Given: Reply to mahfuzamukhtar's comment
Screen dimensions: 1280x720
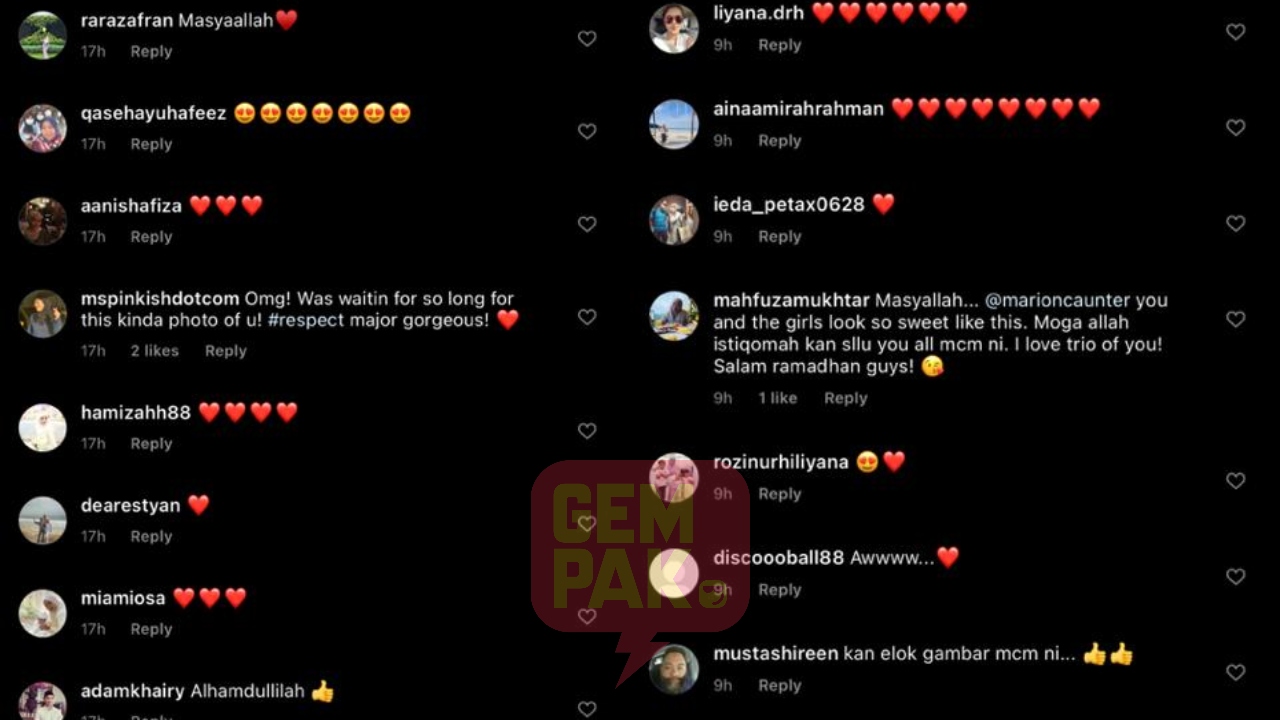Looking at the screenshot, I should tap(845, 398).
